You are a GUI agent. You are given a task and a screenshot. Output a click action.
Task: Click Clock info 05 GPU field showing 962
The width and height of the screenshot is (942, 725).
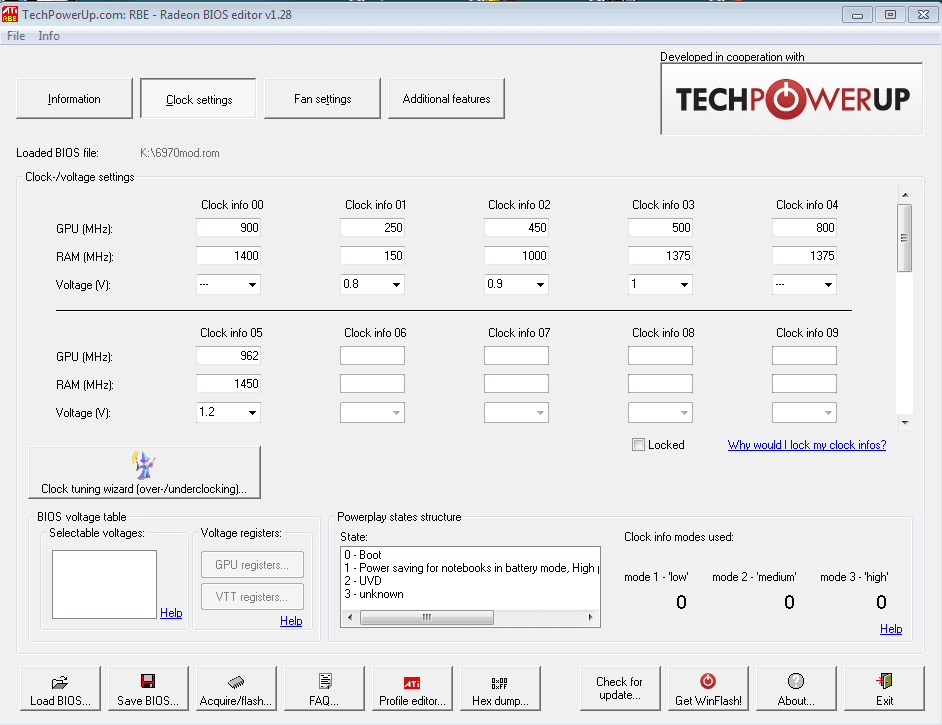click(228, 356)
